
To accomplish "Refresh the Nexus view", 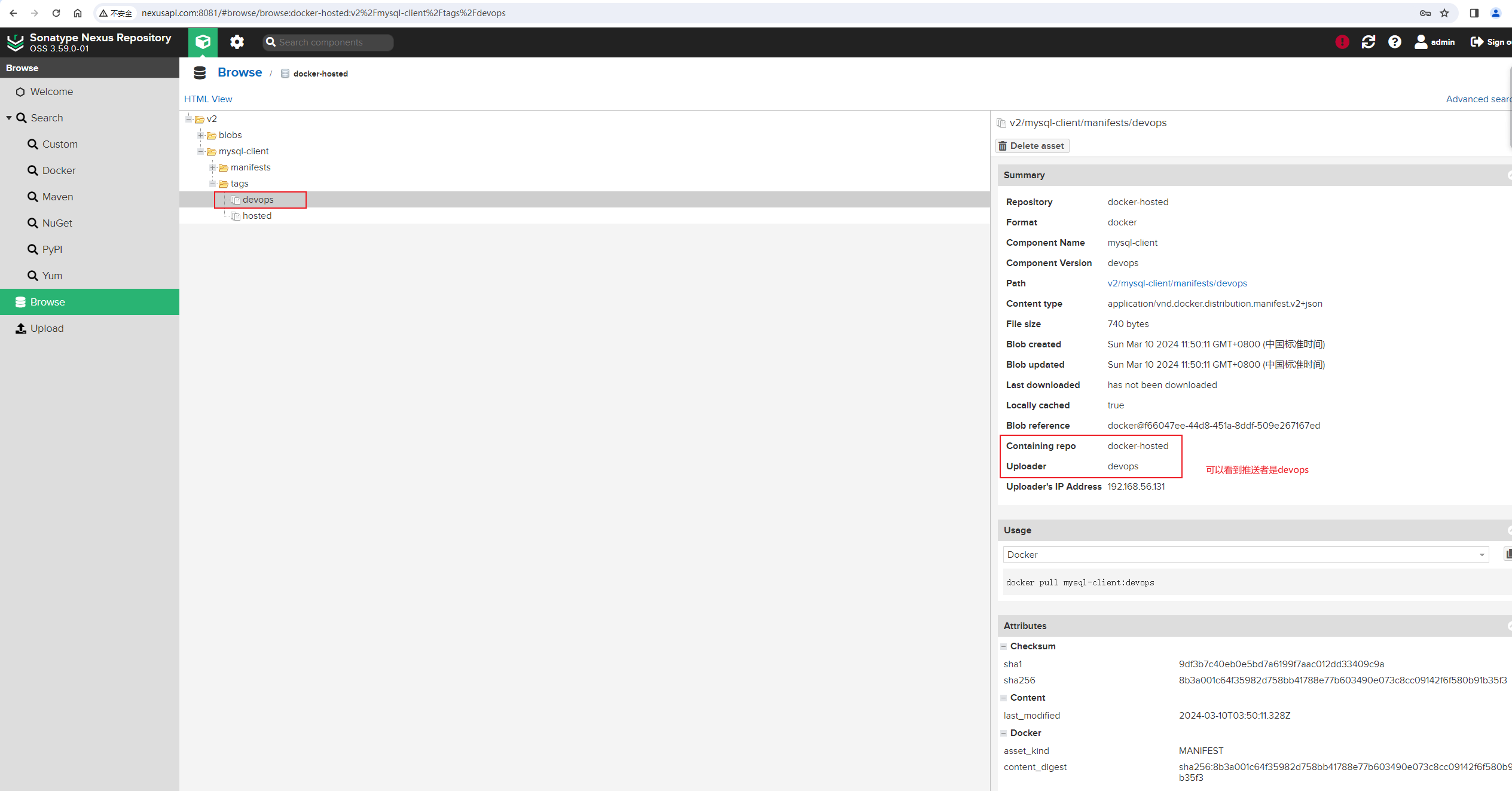I will 1369,42.
